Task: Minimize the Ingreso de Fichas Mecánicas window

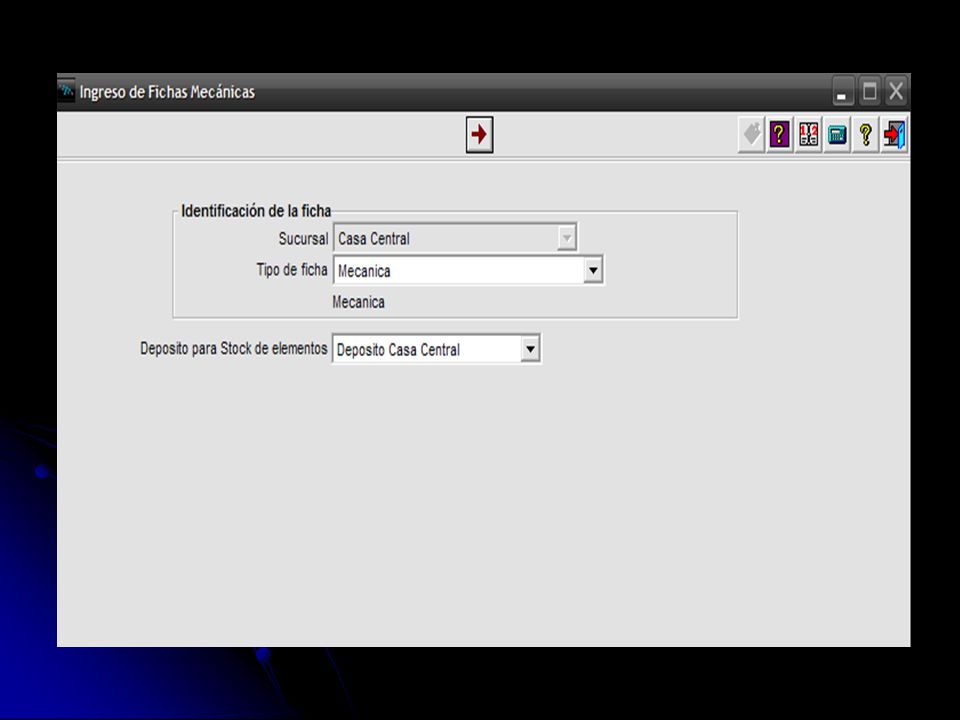Action: click(842, 92)
